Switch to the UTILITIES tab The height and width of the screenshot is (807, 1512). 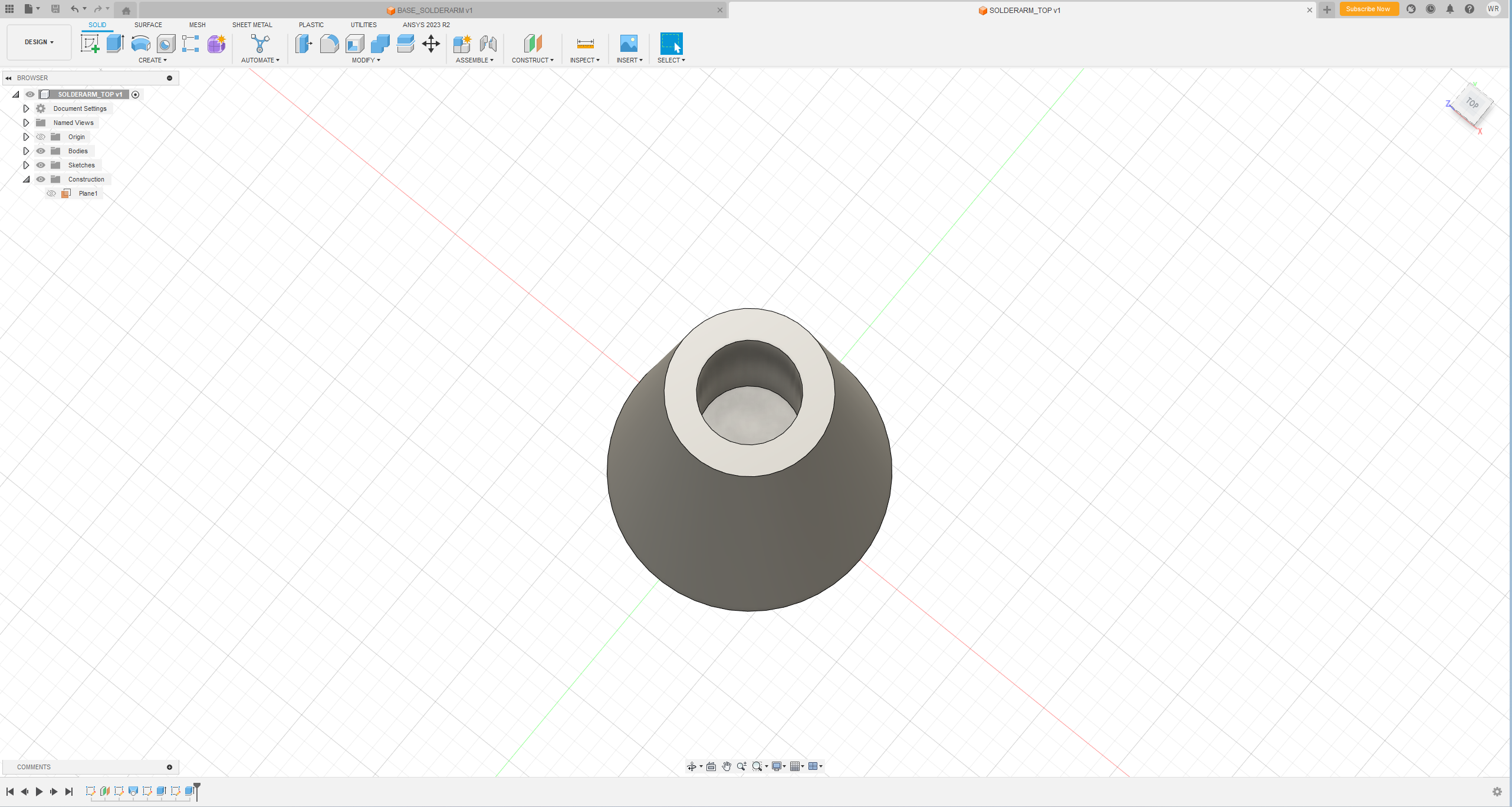point(364,25)
